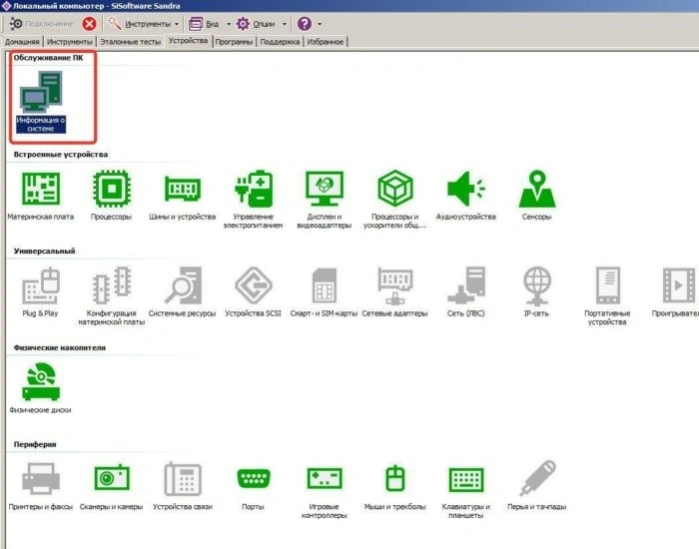Image resolution: width=699 pixels, height=549 pixels.
Task: Switch to the Программы tab
Action: (x=234, y=42)
